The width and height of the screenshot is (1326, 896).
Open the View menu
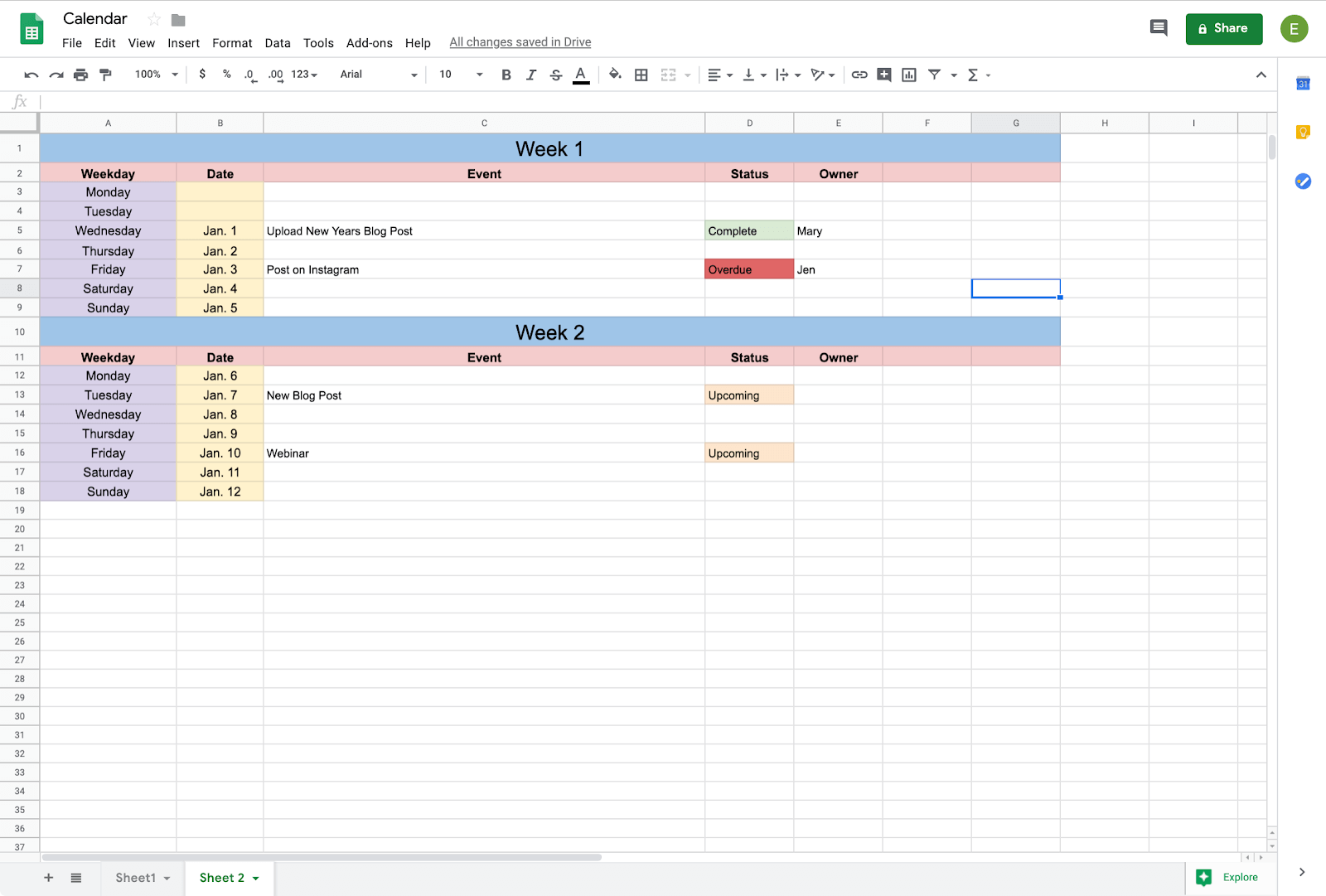(x=142, y=43)
